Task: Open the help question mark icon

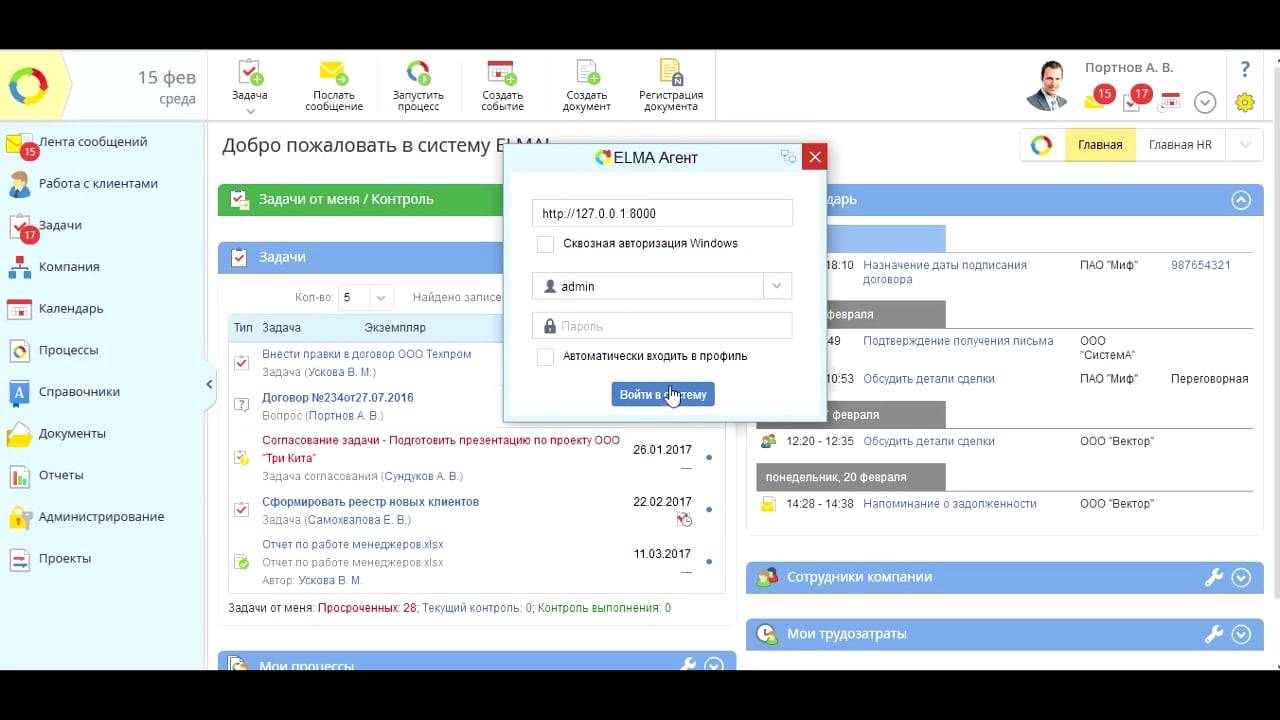Action: [1245, 69]
